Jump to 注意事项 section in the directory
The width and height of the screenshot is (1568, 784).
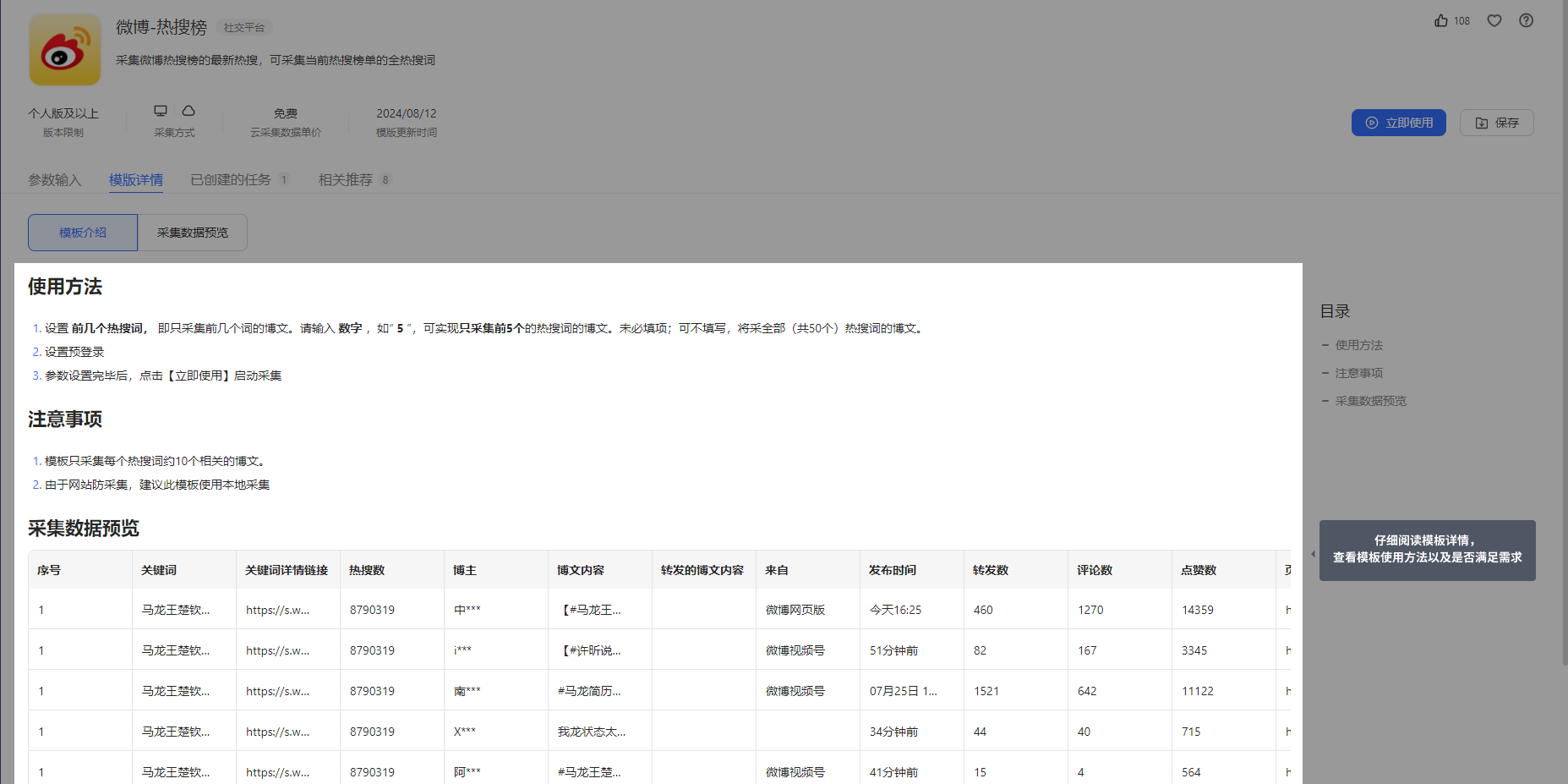(1358, 372)
